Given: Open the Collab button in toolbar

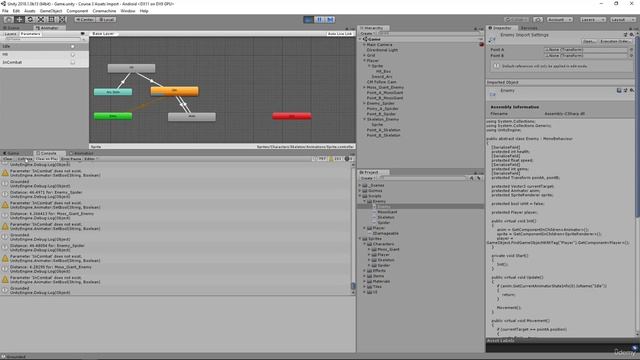Looking at the screenshot, I should [517, 19].
